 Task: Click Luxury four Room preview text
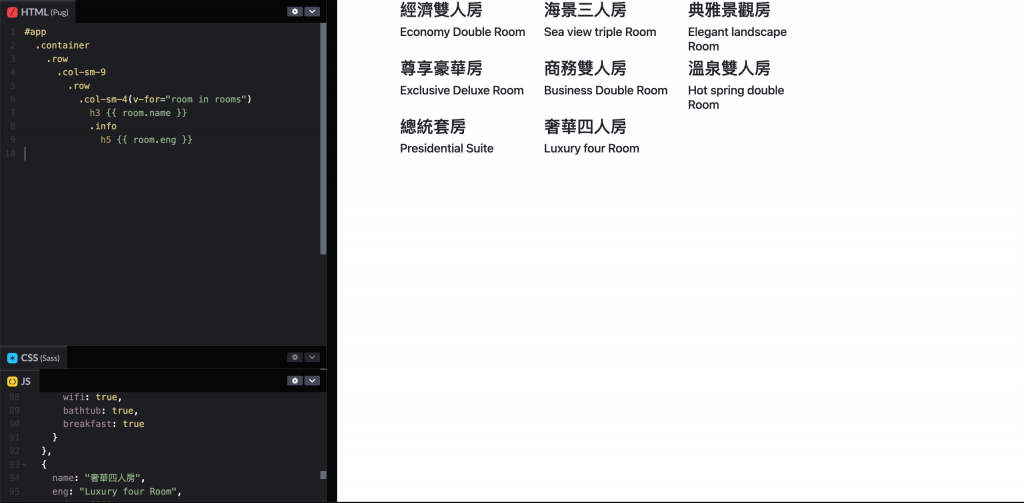(x=592, y=148)
